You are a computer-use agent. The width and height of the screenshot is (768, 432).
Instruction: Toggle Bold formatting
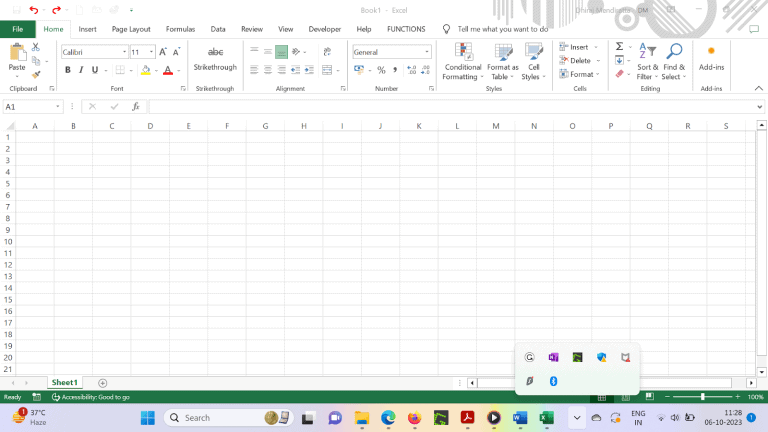68,70
